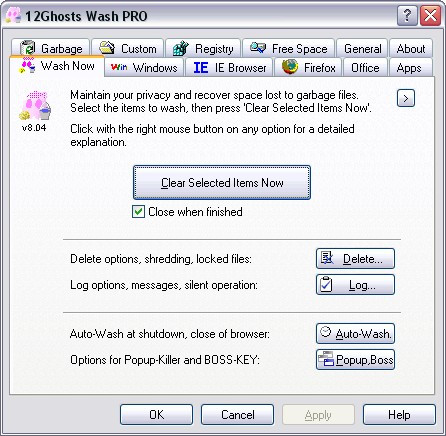This screenshot has width=446, height=436.
Task: Click Clear Selected Items Now
Action: click(222, 182)
